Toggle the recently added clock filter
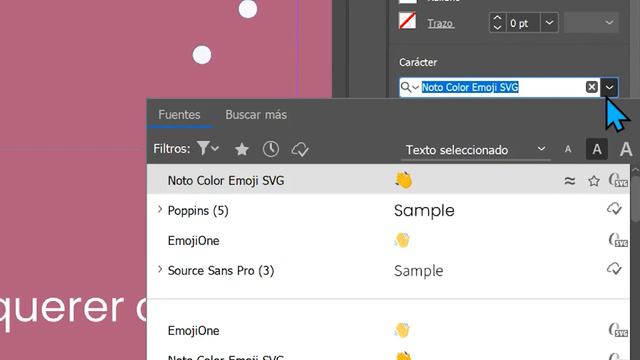This screenshot has height=360, width=640. click(x=271, y=149)
